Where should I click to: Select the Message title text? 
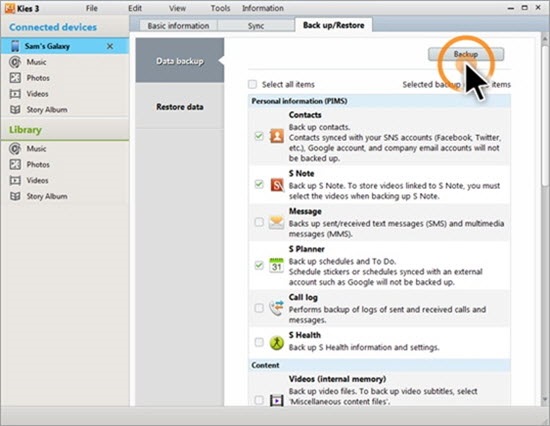[305, 211]
